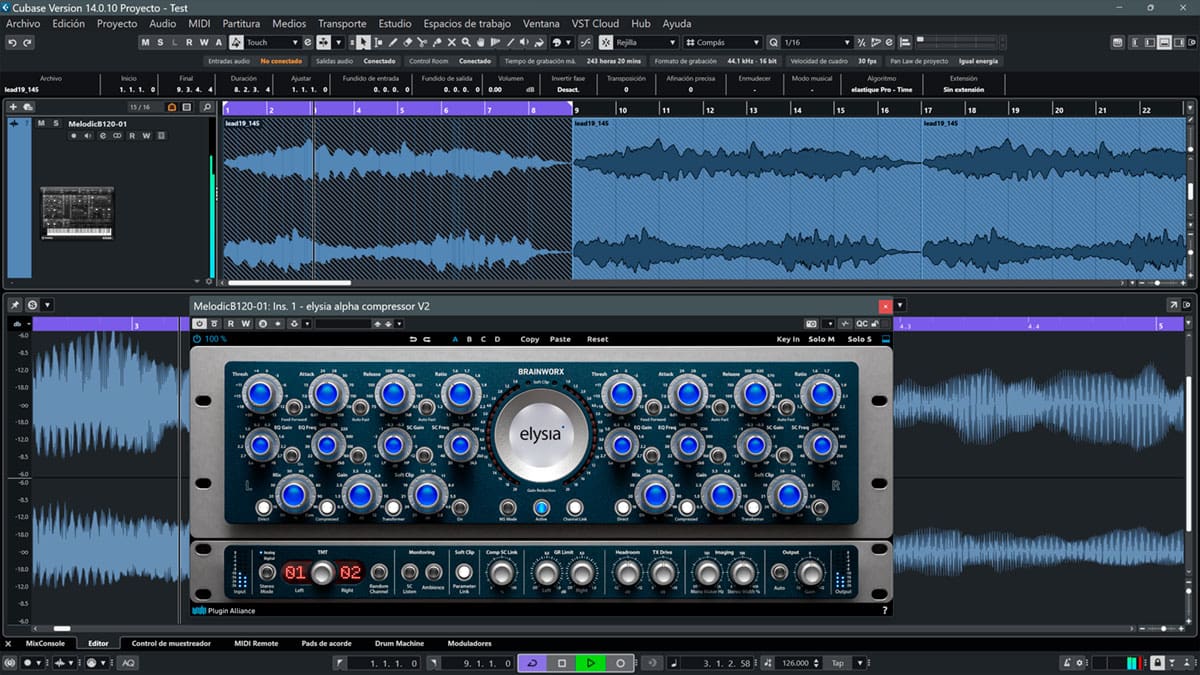Image resolution: width=1200 pixels, height=675 pixels.
Task: Solo the MelodicB120-01 track
Action: click(x=56, y=123)
